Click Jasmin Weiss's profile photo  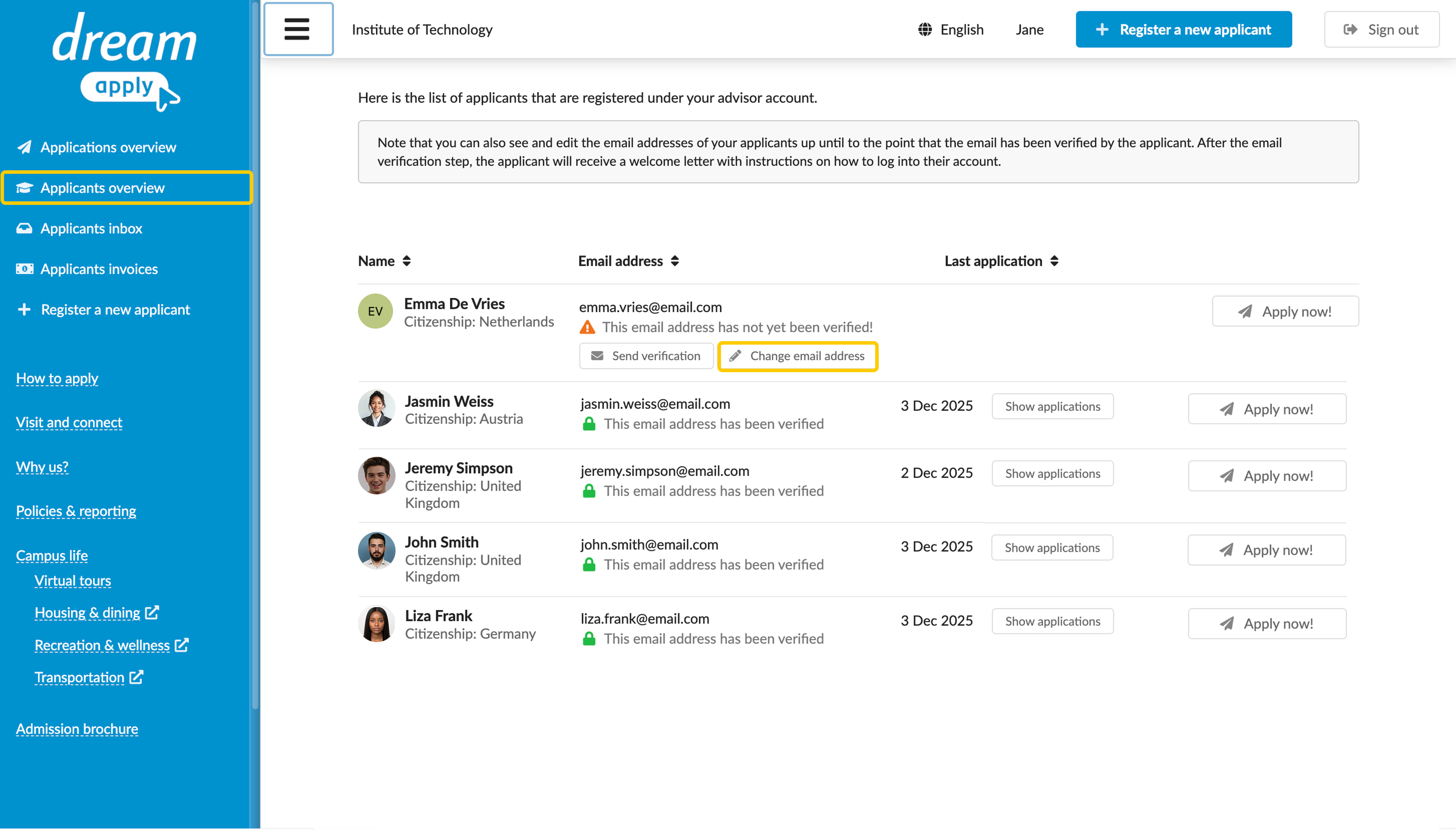(x=377, y=408)
